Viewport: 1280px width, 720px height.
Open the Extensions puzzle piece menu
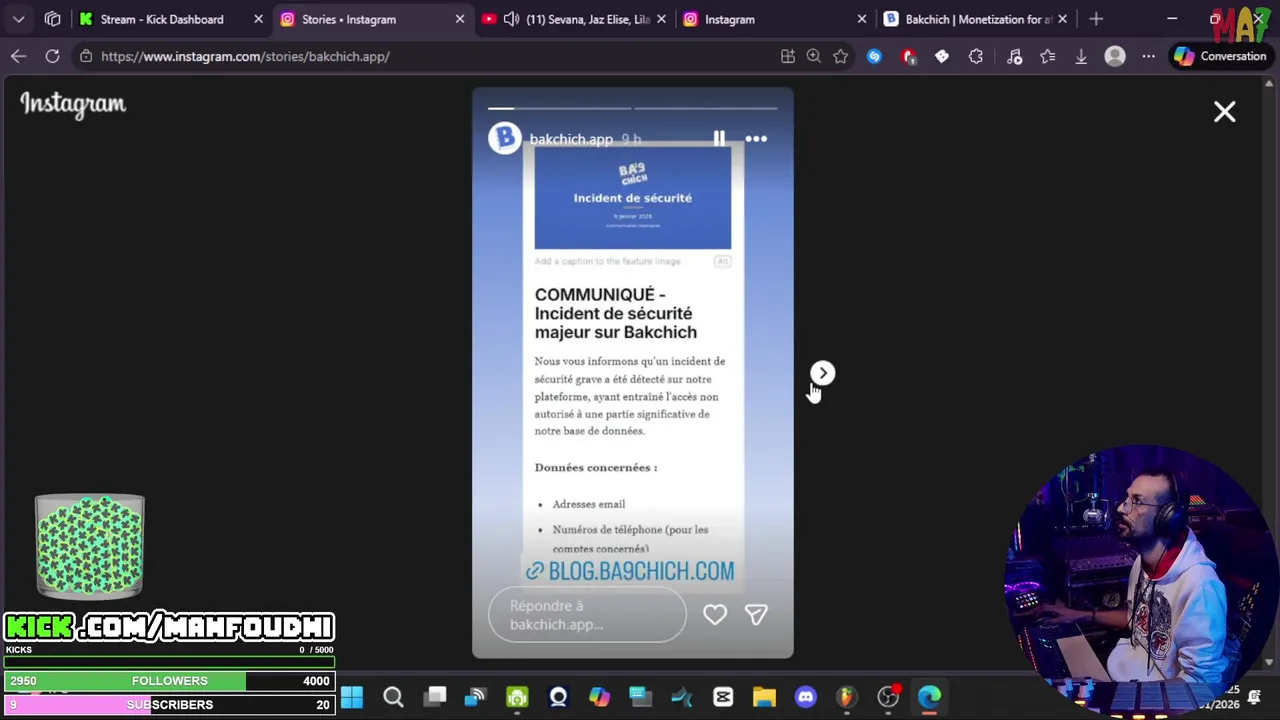(x=976, y=56)
